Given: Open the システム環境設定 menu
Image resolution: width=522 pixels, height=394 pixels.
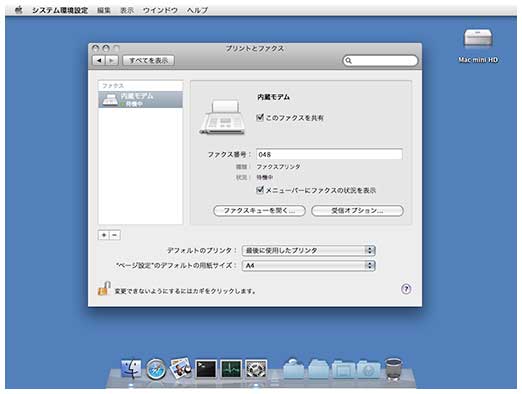Looking at the screenshot, I should tap(60, 10).
